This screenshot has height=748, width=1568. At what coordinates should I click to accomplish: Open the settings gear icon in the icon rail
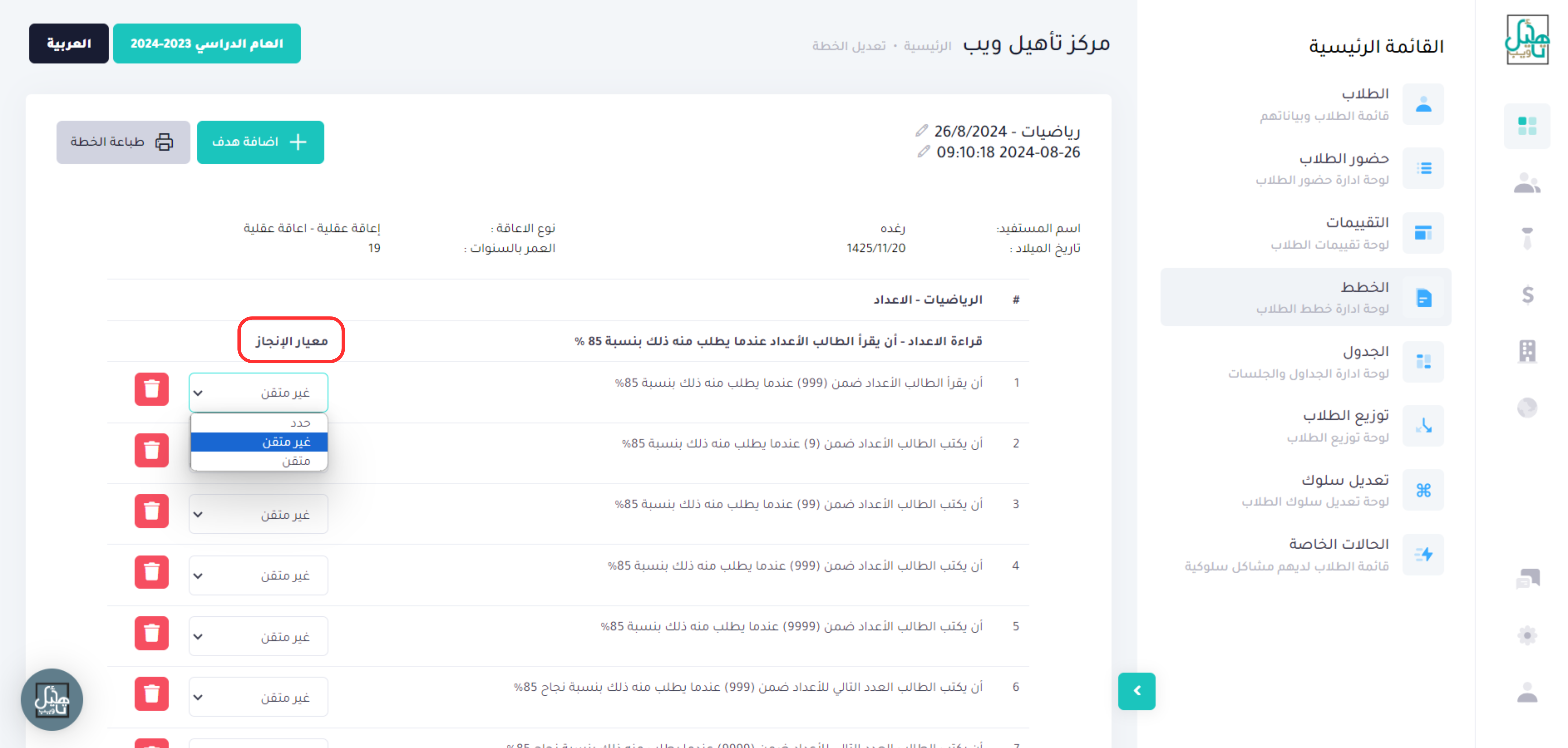point(1527,635)
